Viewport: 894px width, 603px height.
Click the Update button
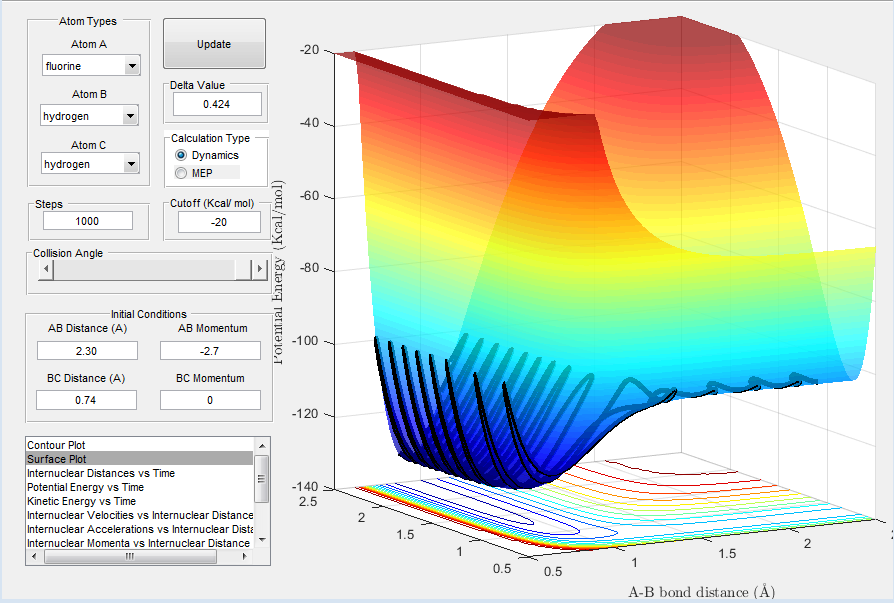(214, 44)
